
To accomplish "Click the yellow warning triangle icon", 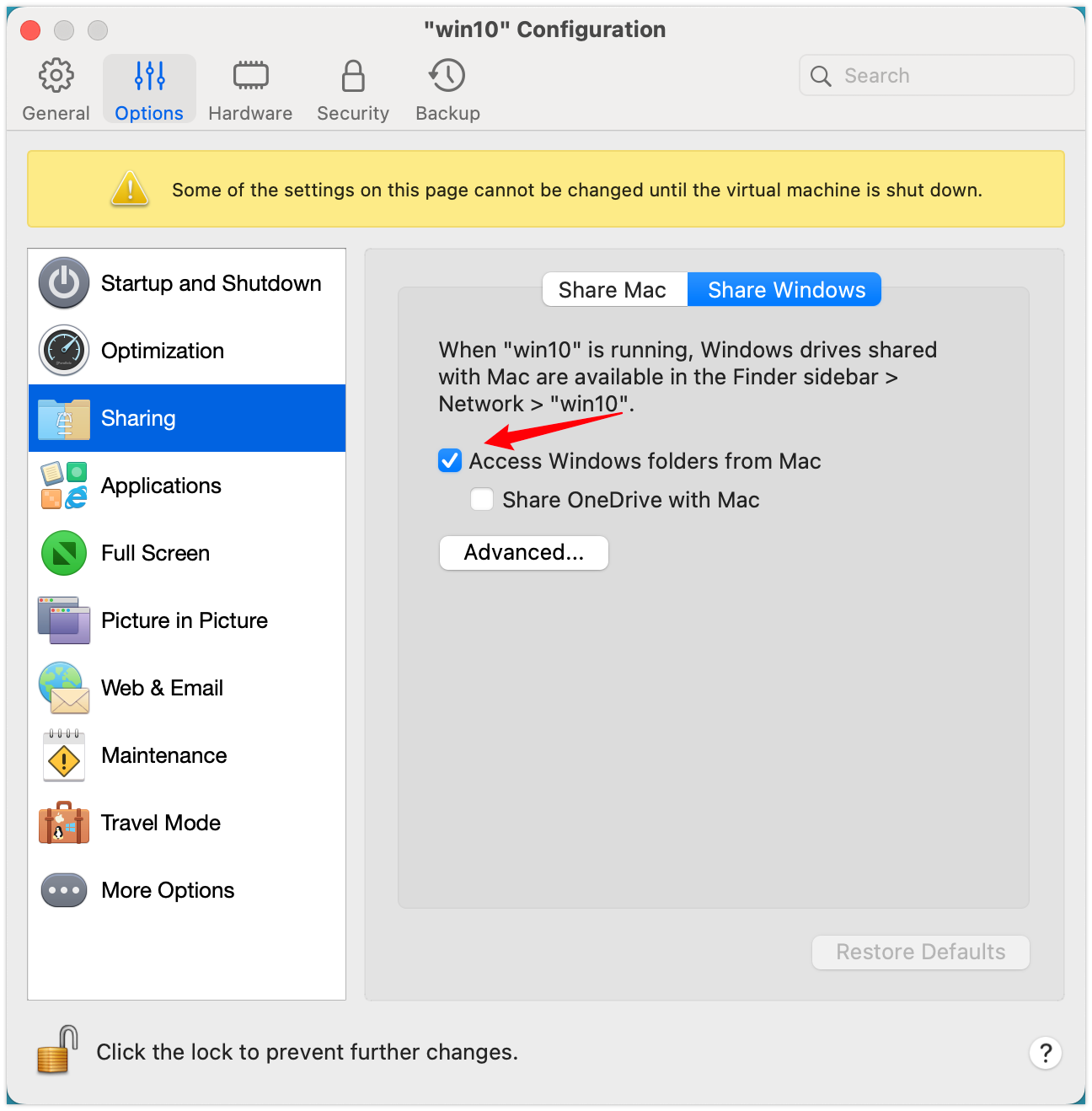I will [x=130, y=189].
